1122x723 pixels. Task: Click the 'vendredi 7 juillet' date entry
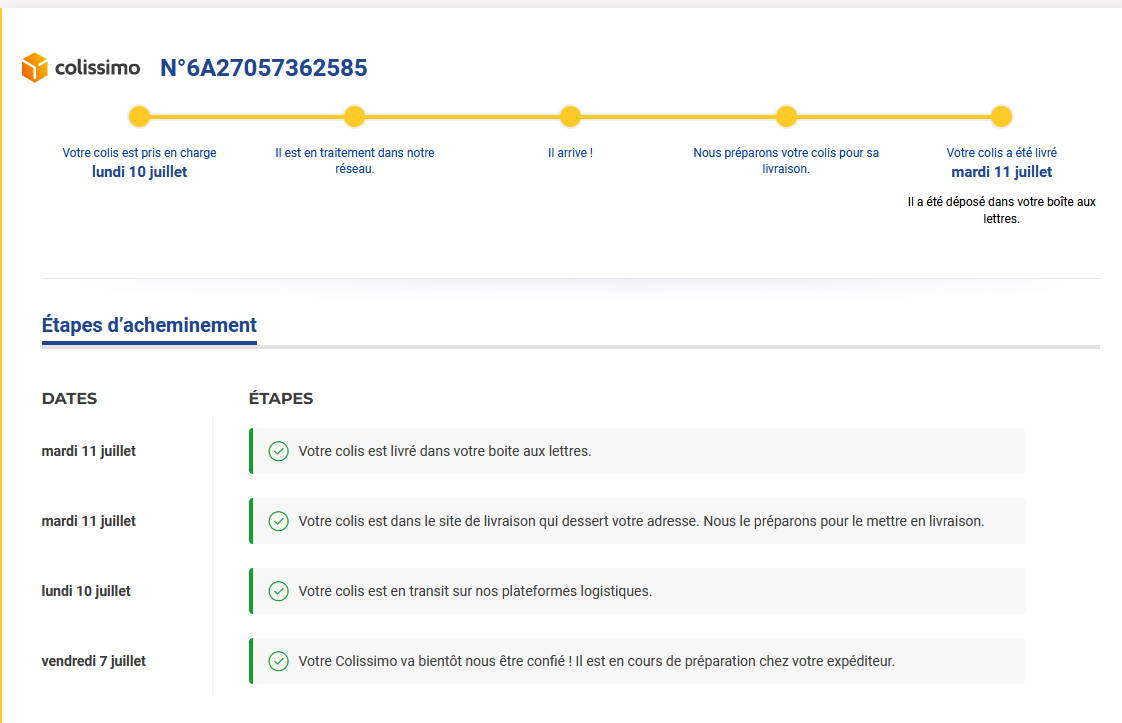click(x=94, y=661)
